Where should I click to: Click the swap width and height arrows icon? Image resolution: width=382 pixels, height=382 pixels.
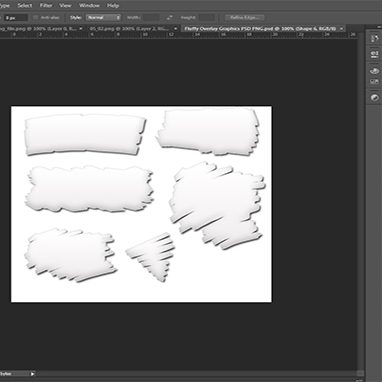coord(170,17)
